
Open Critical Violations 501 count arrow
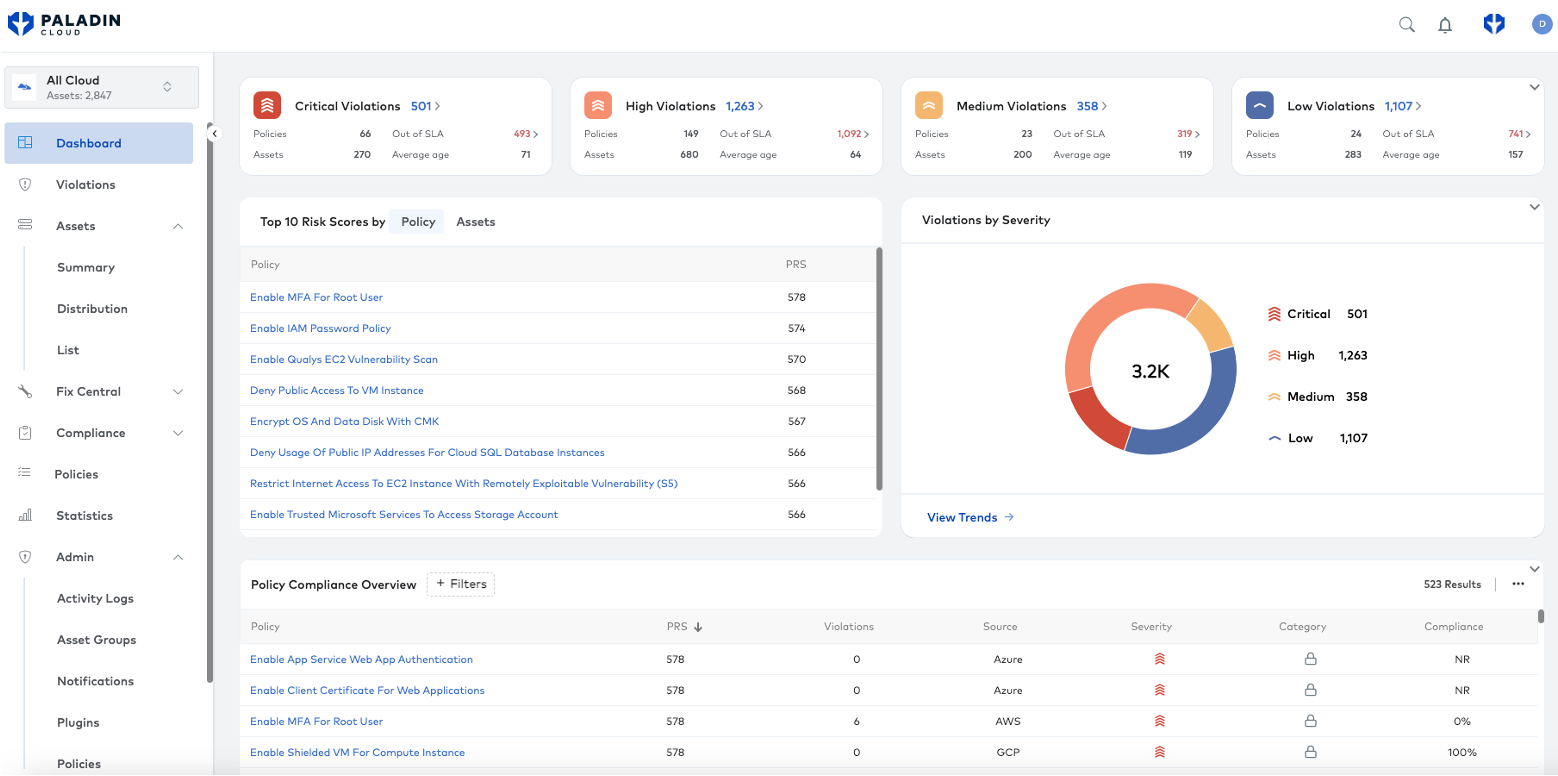tap(437, 106)
